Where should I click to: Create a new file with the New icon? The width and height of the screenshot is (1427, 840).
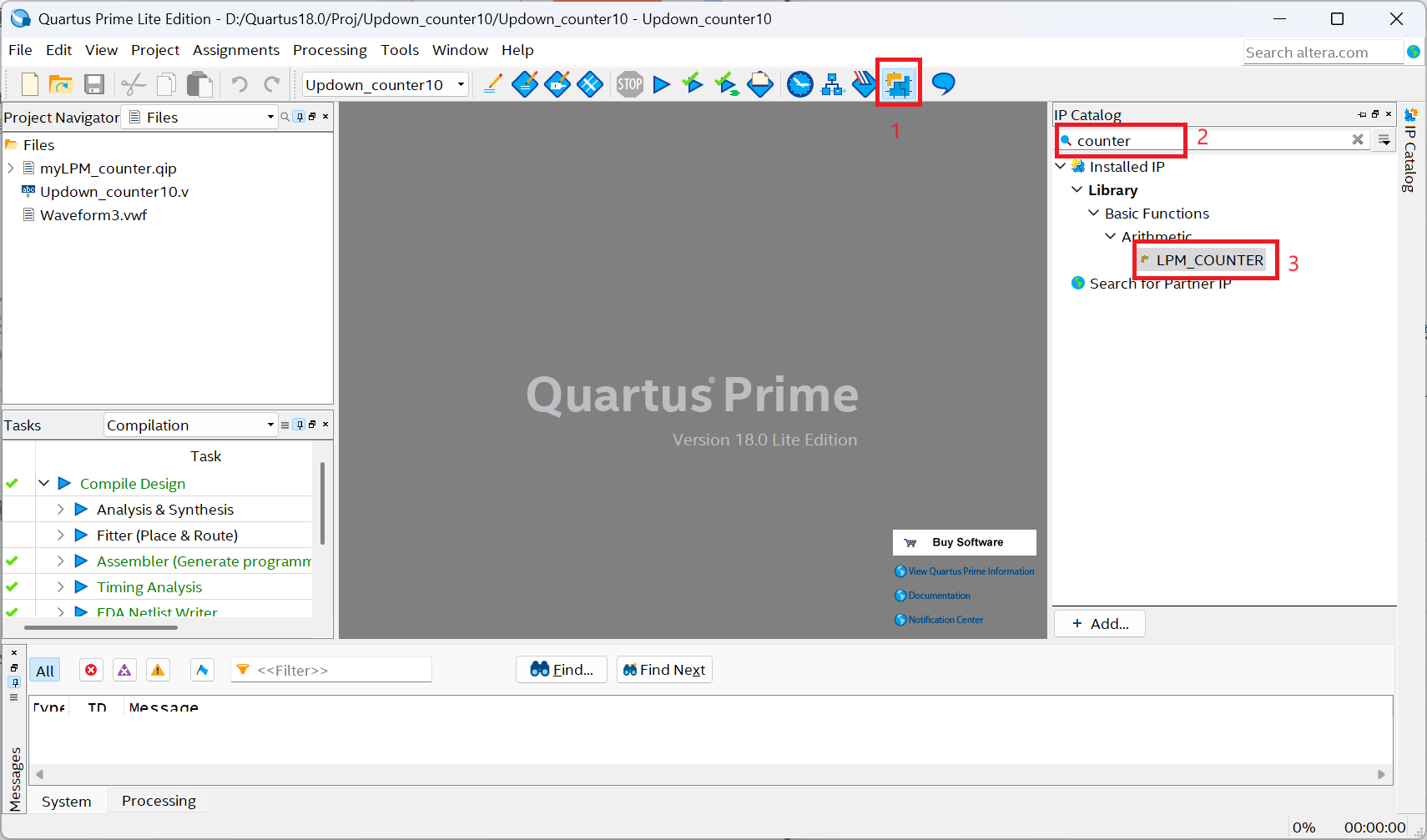tap(30, 84)
